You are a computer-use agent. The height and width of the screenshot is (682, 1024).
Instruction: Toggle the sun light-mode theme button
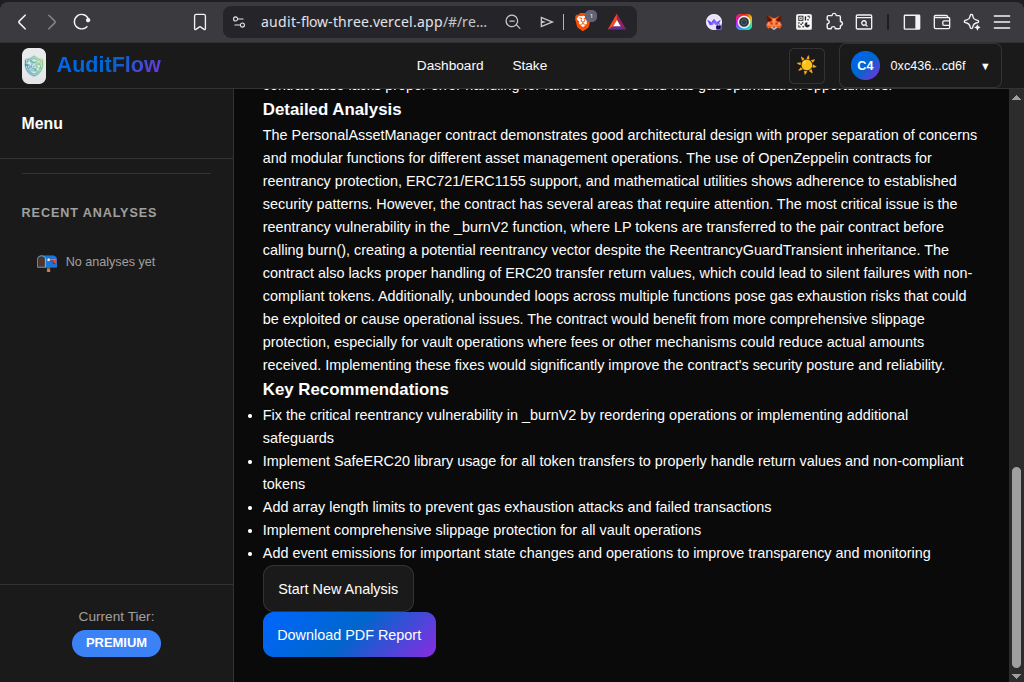coord(806,66)
